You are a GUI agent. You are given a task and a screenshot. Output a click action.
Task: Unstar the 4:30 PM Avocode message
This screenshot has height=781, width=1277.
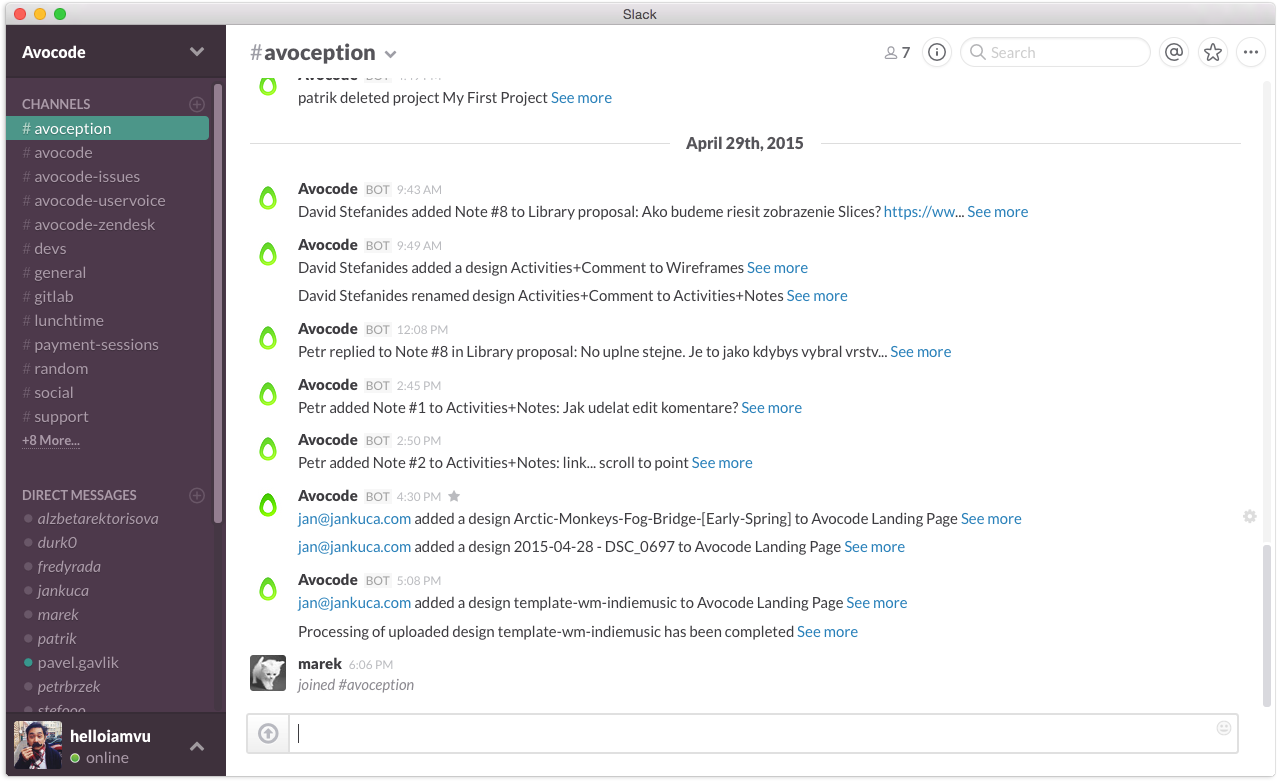pyautogui.click(x=454, y=496)
